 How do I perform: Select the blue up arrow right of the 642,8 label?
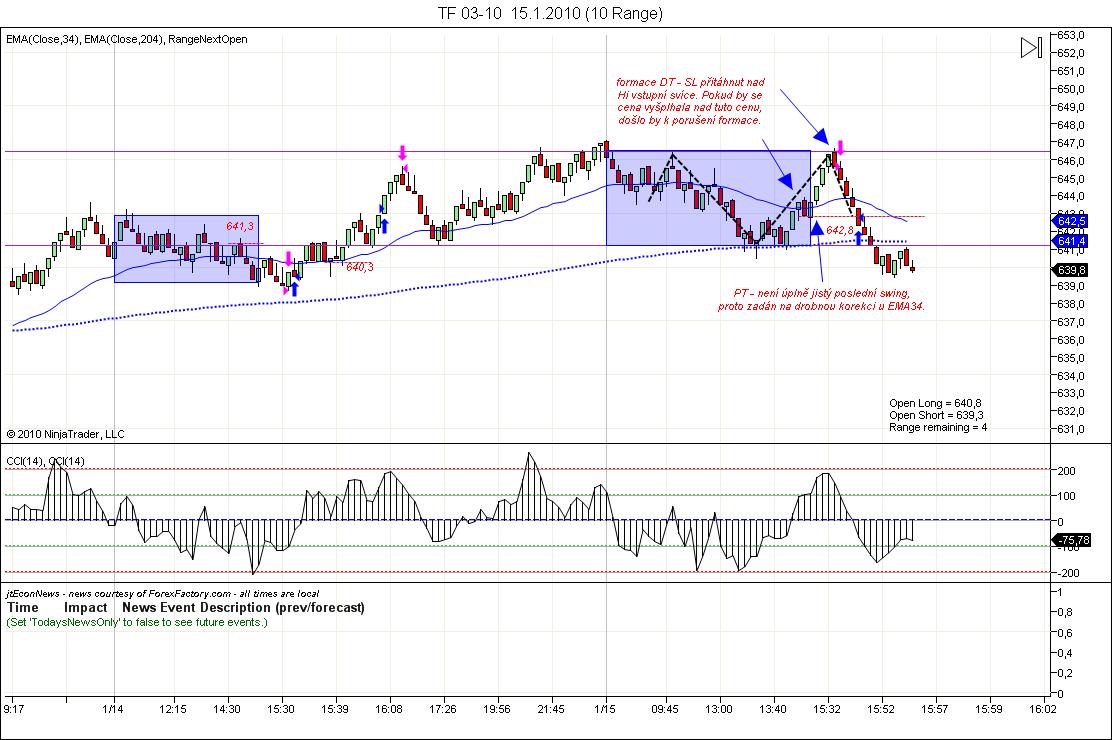tap(859, 239)
